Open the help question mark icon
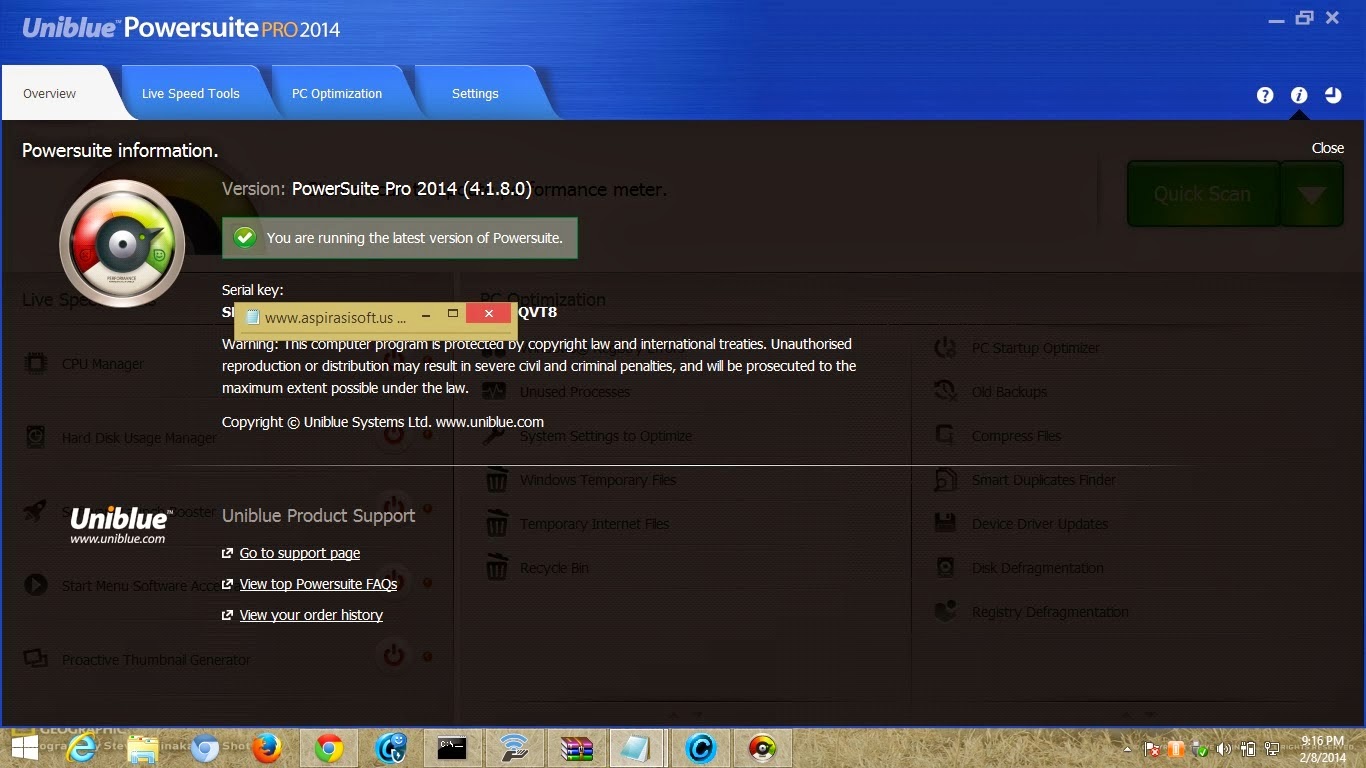 (x=1265, y=95)
